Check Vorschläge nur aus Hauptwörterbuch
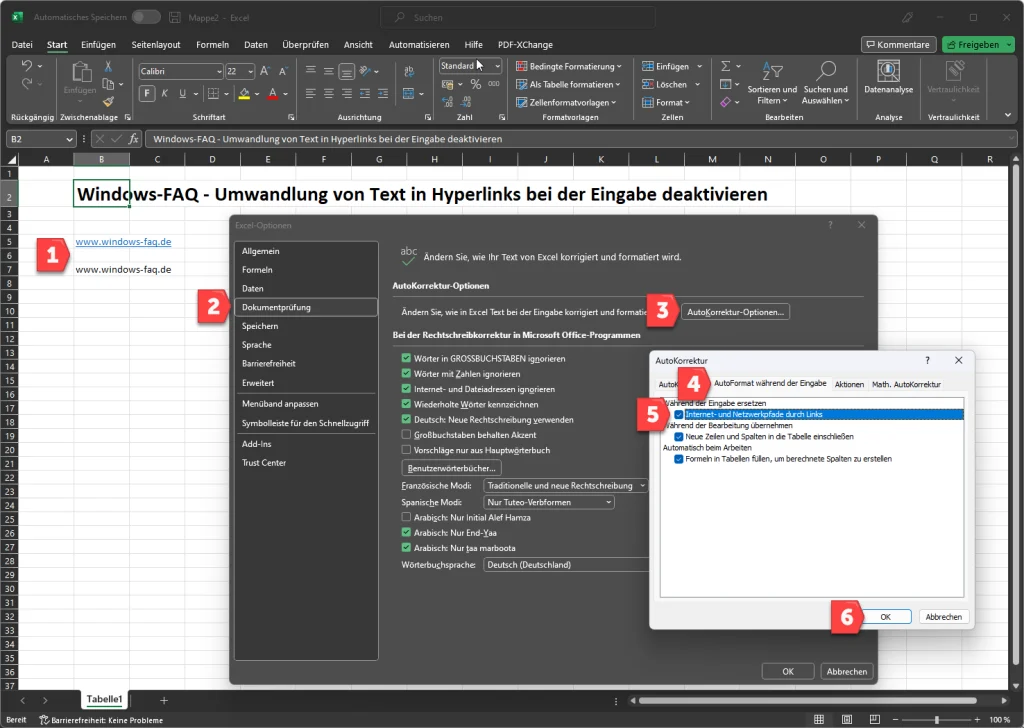Viewport: 1024px width, 728px height. (x=406, y=450)
